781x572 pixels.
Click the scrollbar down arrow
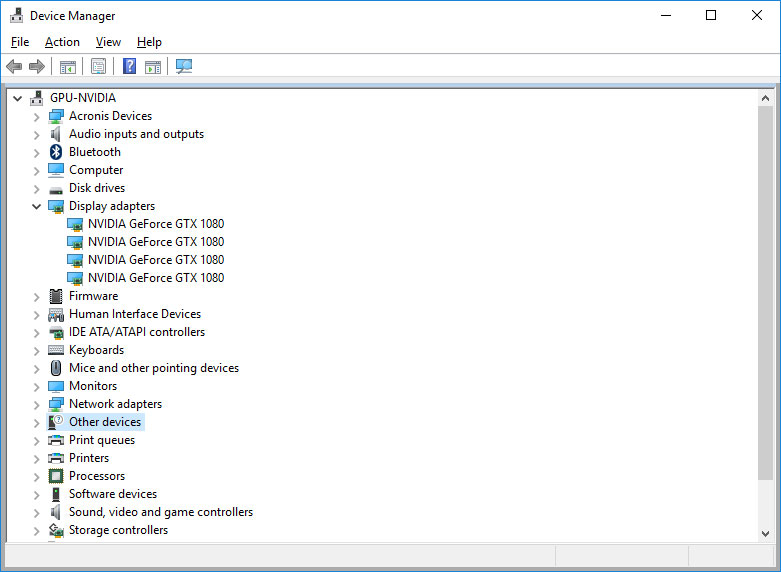(766, 534)
